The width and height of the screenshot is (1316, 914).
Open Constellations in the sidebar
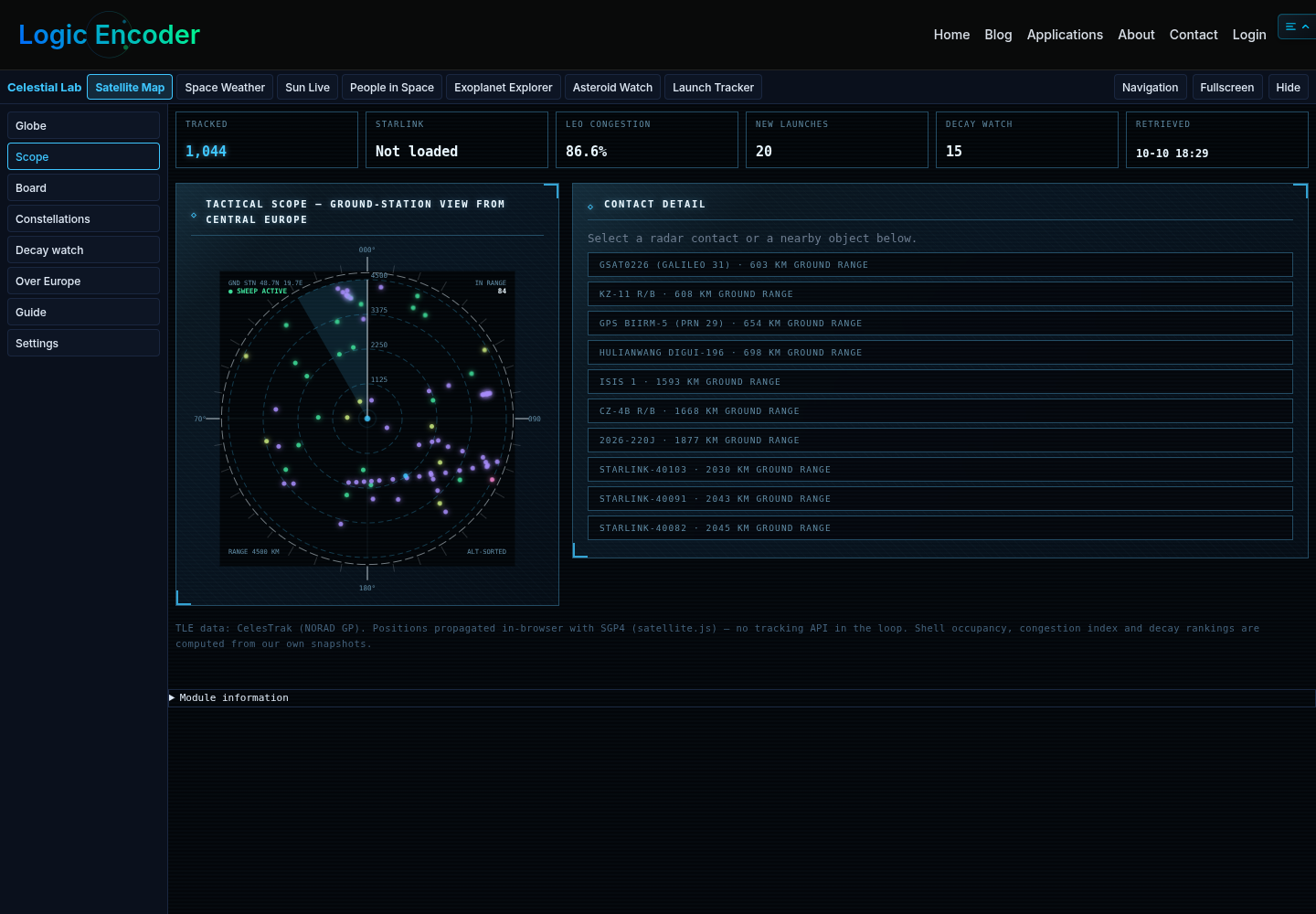coord(83,218)
